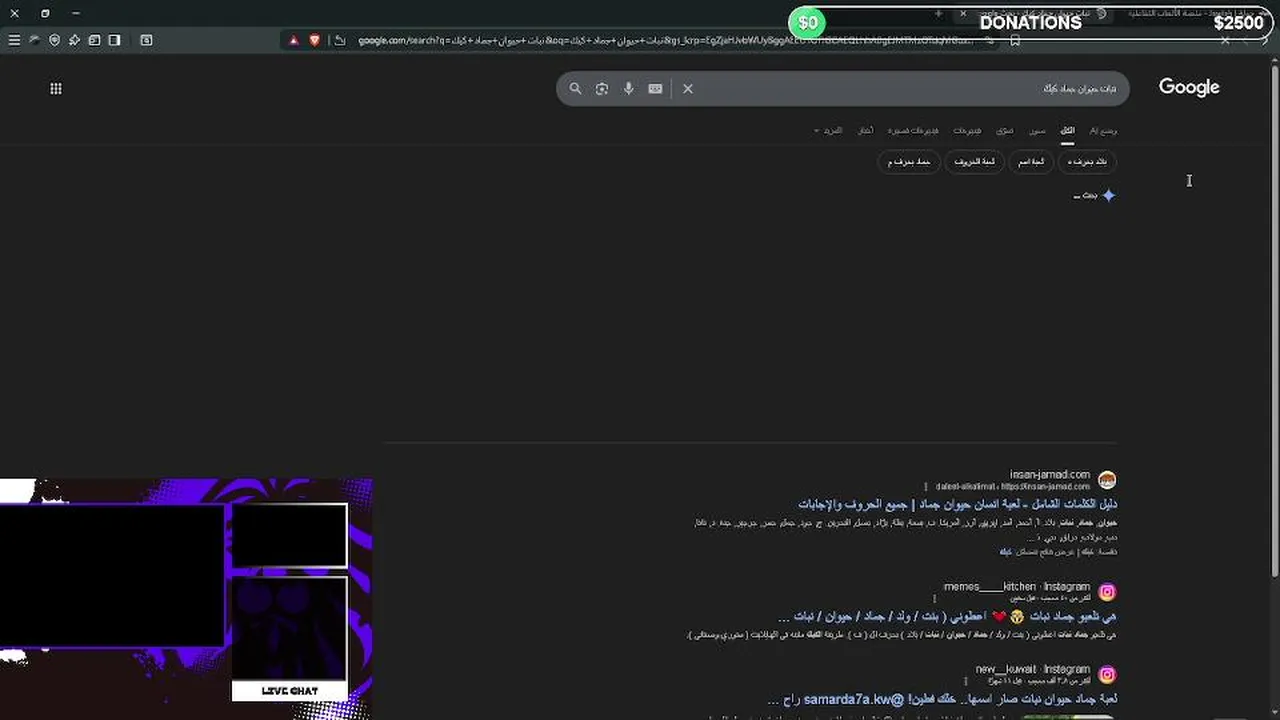Switch to the Short videos tab
This screenshot has height=720, width=1280.
click(913, 130)
